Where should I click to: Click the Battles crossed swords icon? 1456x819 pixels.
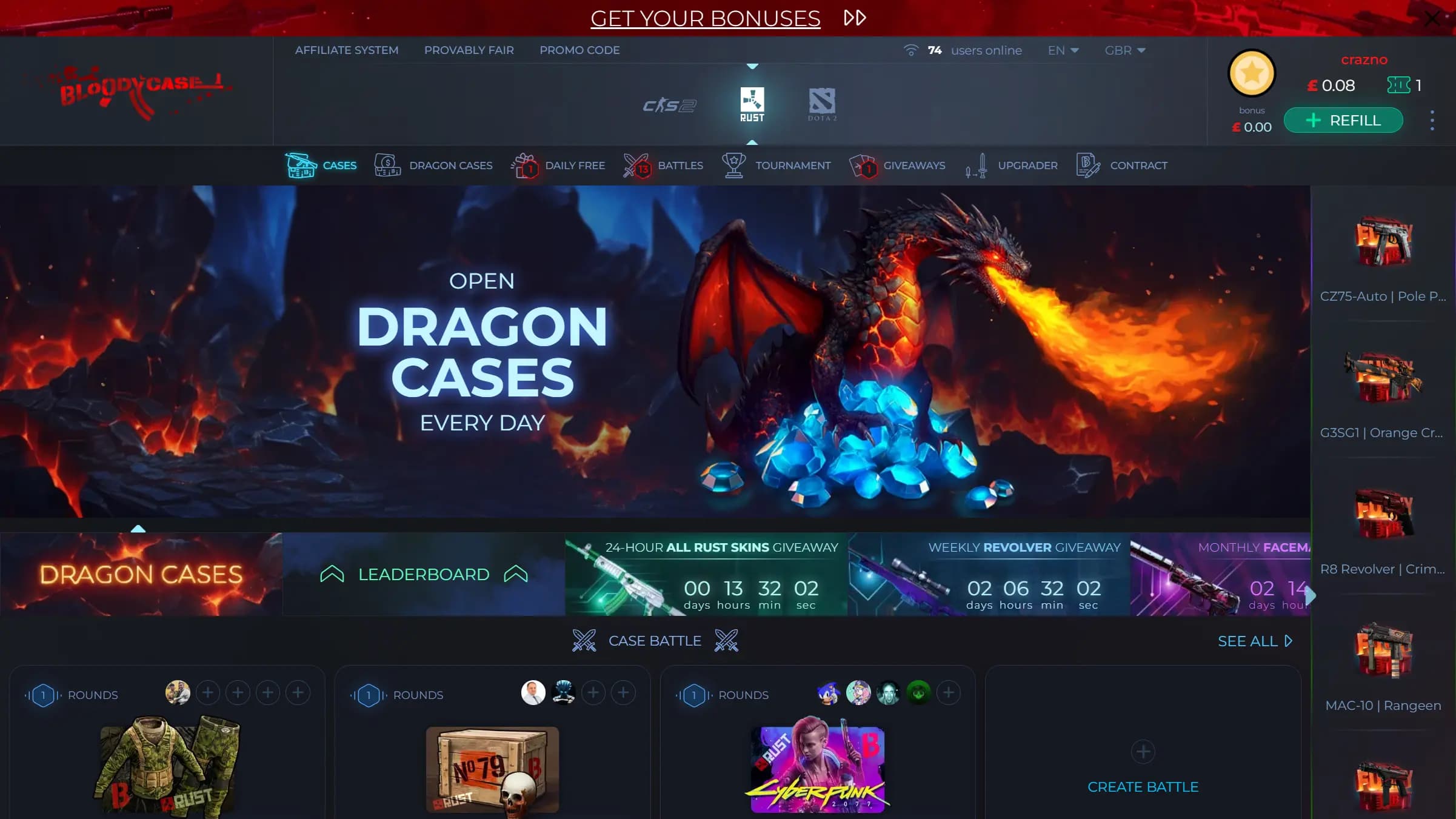637,165
